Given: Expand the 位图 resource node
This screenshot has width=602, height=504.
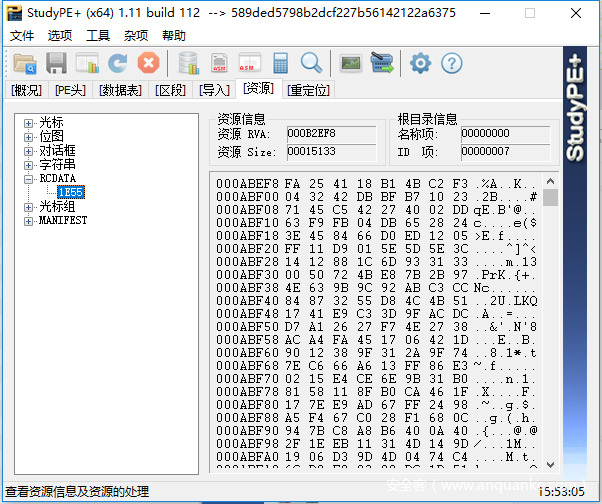Looking at the screenshot, I should pyautogui.click(x=29, y=136).
